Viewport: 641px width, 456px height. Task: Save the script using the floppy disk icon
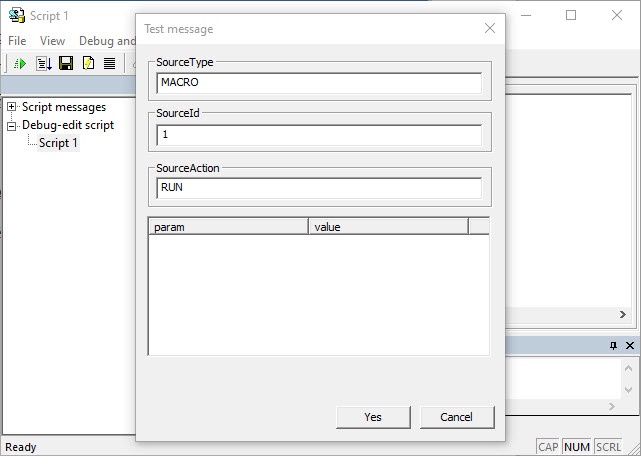point(66,63)
